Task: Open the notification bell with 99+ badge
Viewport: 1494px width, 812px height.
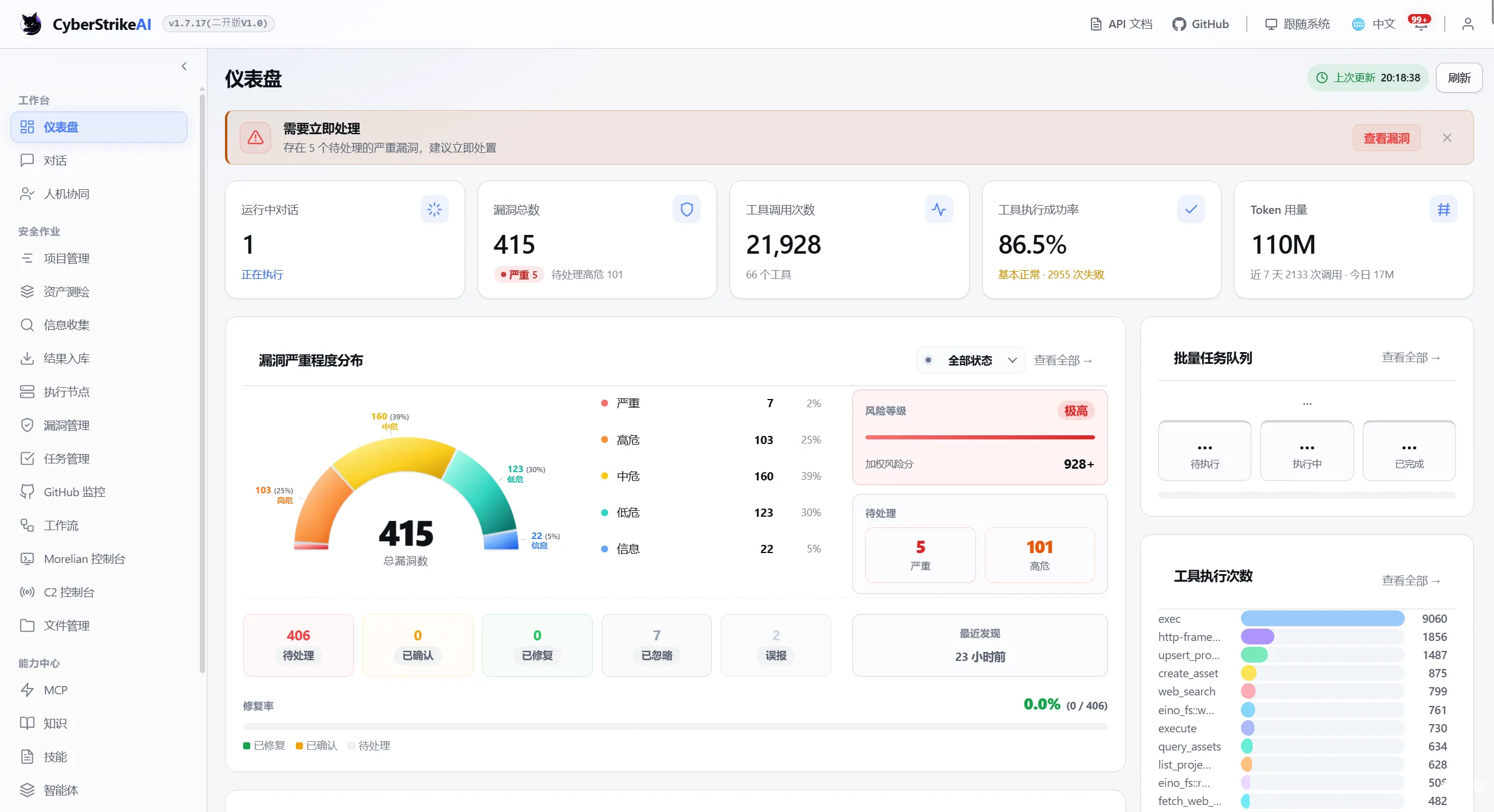Action: tap(1421, 24)
